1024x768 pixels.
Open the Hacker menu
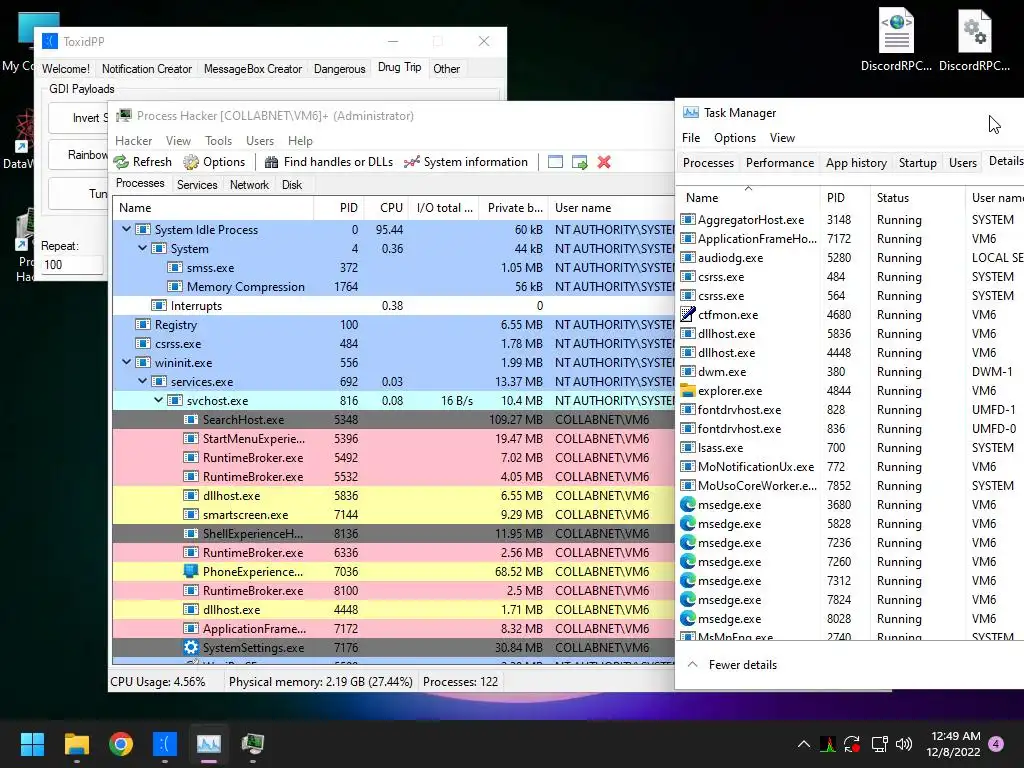(x=133, y=140)
